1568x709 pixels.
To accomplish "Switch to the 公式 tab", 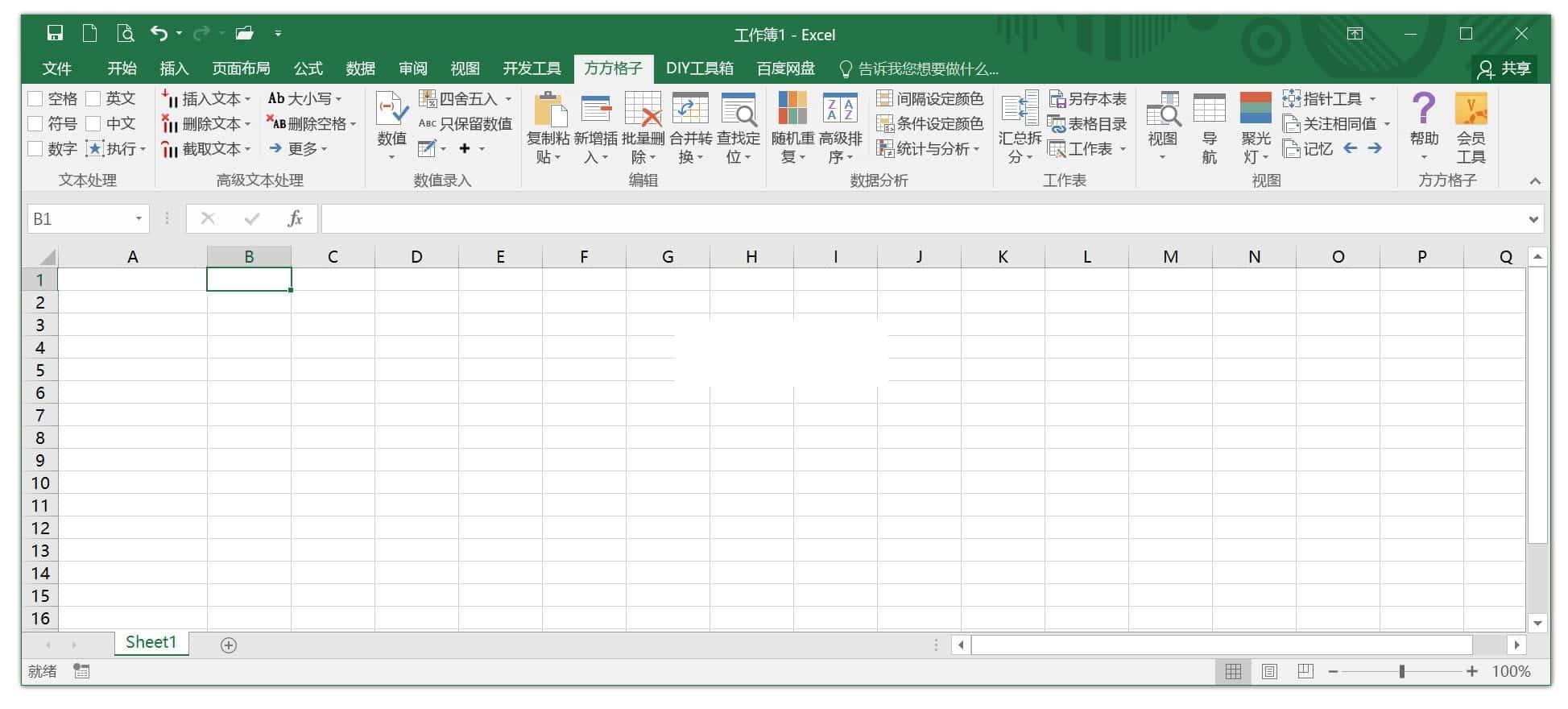I will point(308,68).
